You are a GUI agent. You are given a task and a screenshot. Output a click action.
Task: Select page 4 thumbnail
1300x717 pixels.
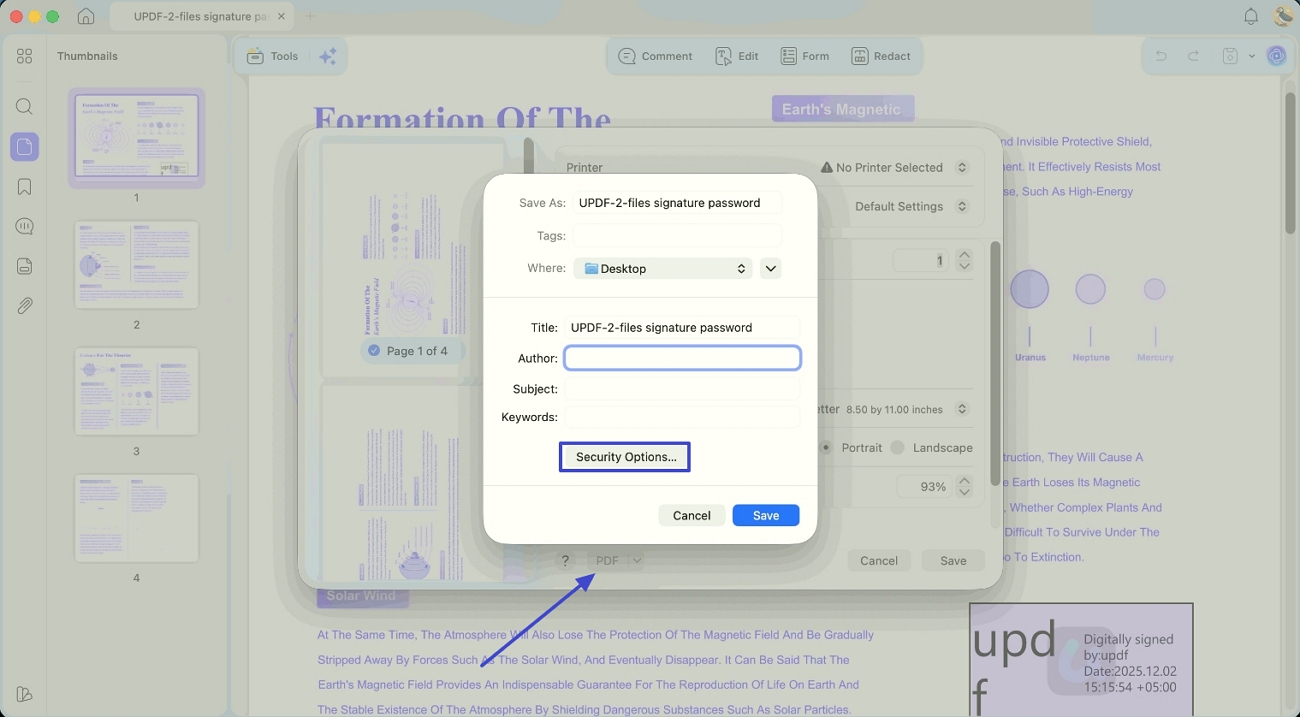pyautogui.click(x=137, y=518)
